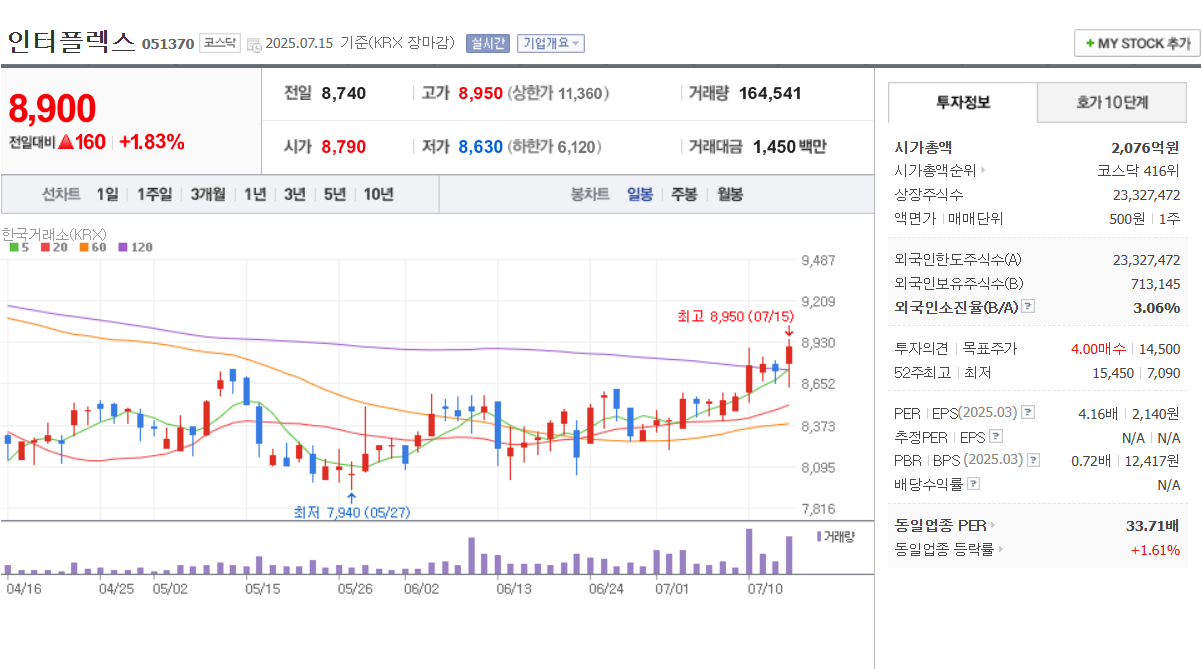Click the 거래량 164,541 value
Screen dimensions: 1202x669
[770, 94]
